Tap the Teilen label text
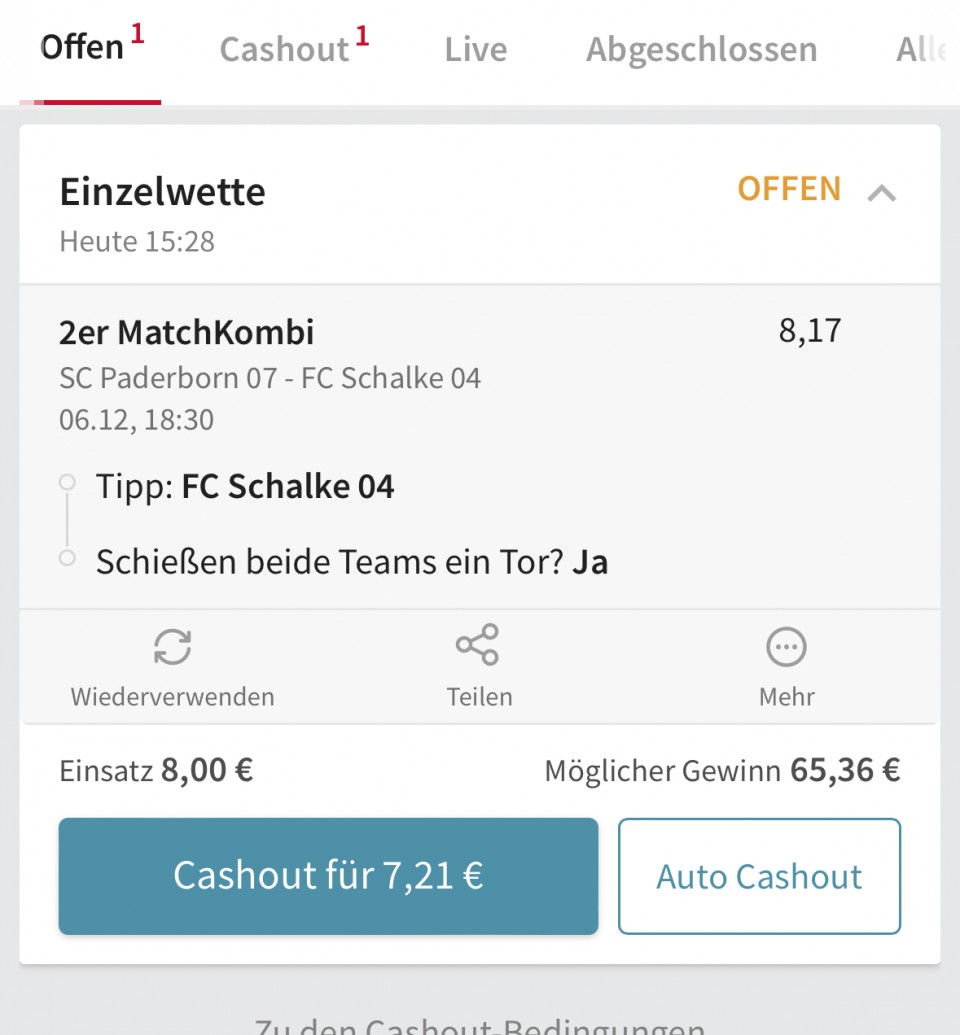Image resolution: width=960 pixels, height=1035 pixels. tap(479, 697)
